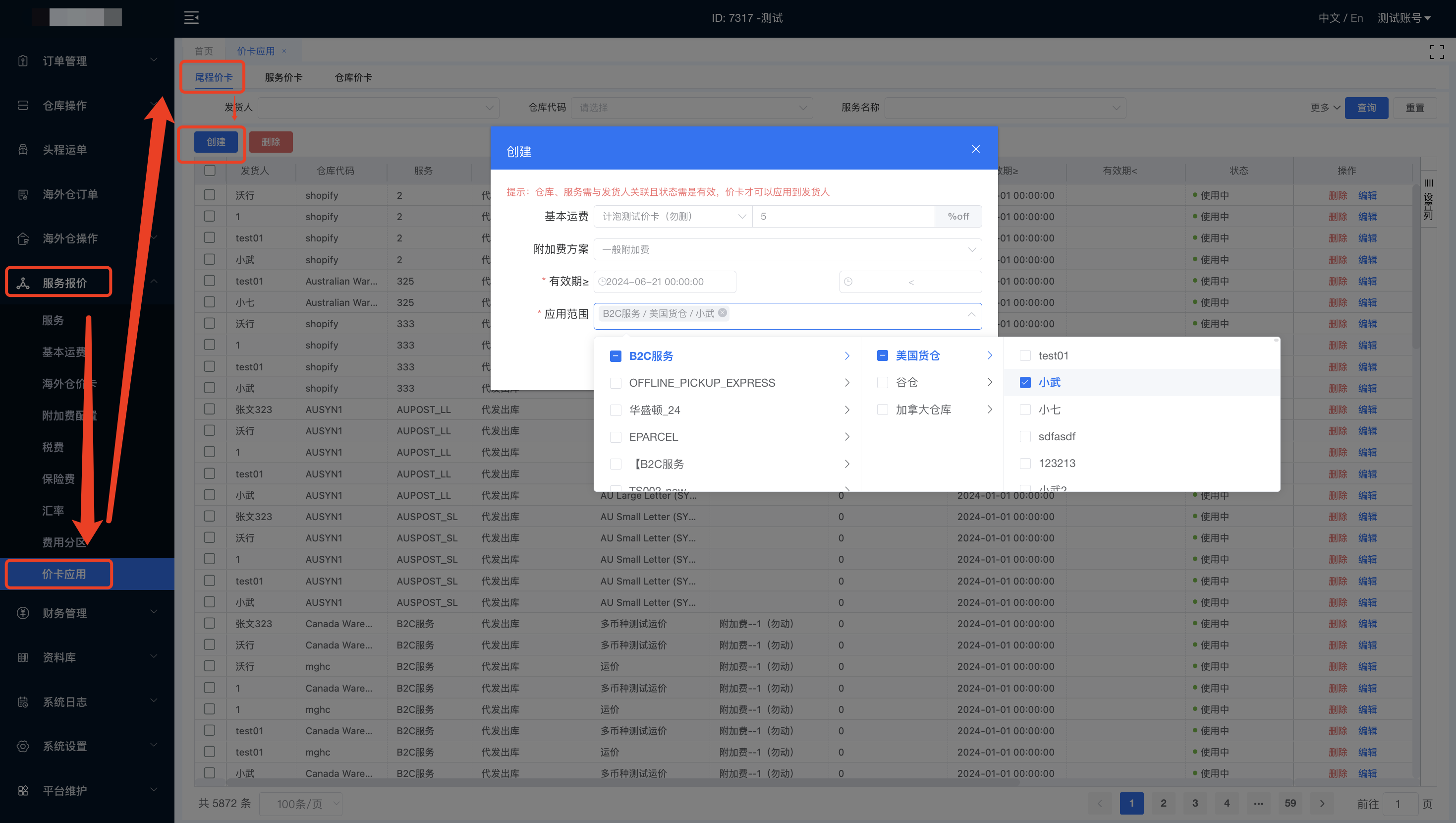Toggle fullscreen mode icon
Image resolution: width=1456 pixels, height=823 pixels.
point(1437,52)
